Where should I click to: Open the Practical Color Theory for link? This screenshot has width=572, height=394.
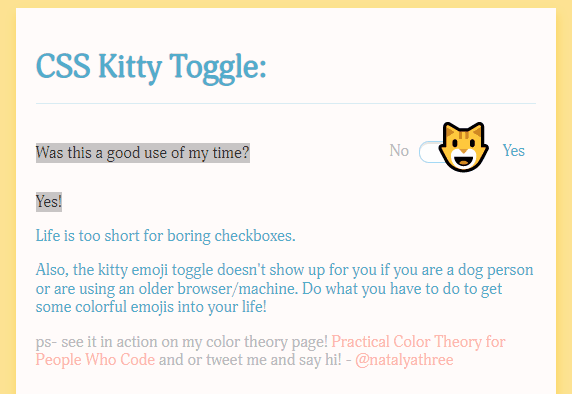point(418,342)
